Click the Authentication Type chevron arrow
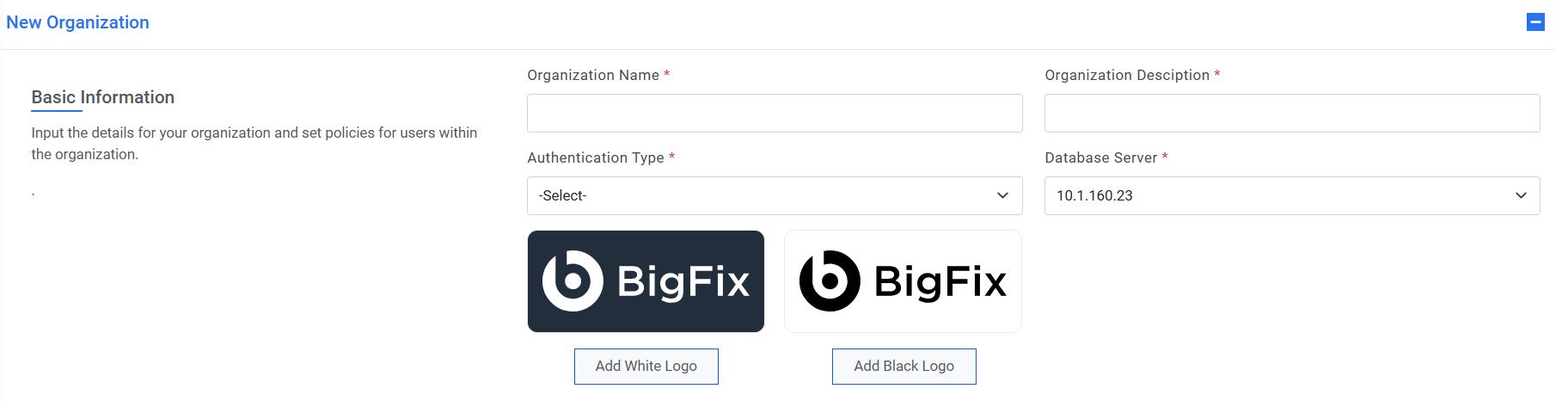 tap(1002, 195)
